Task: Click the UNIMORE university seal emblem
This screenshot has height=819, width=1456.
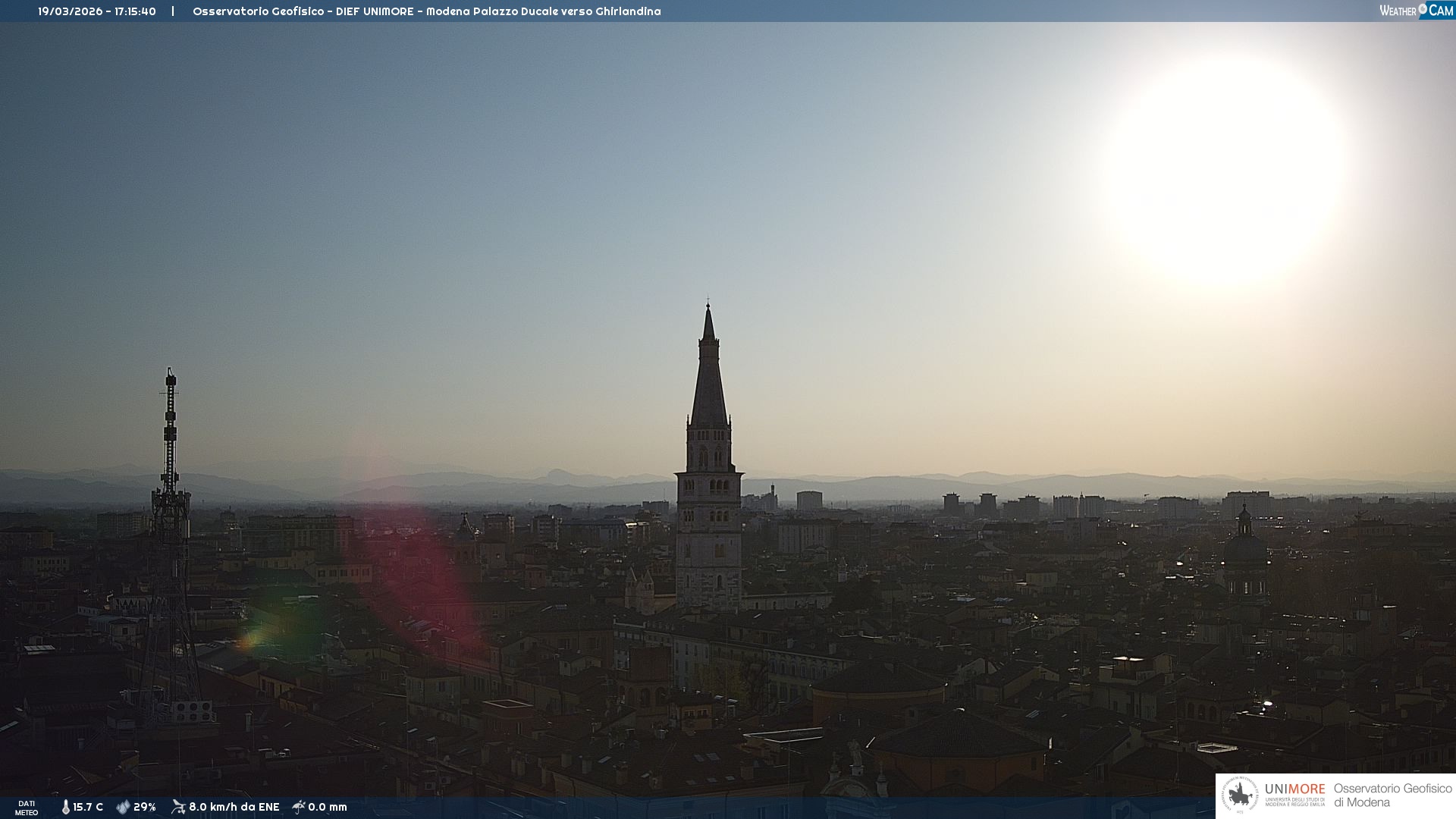Action: pyautogui.click(x=1240, y=795)
